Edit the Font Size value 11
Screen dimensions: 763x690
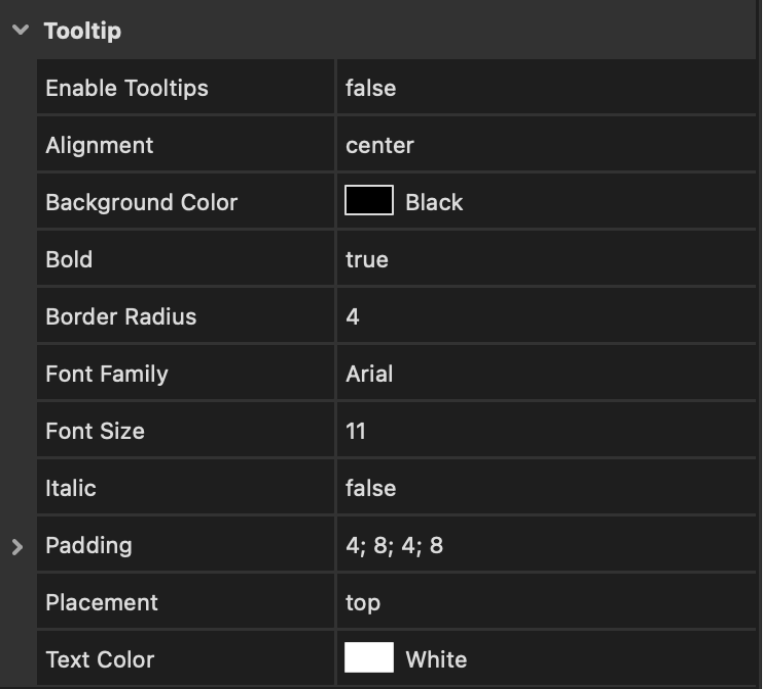(x=356, y=431)
